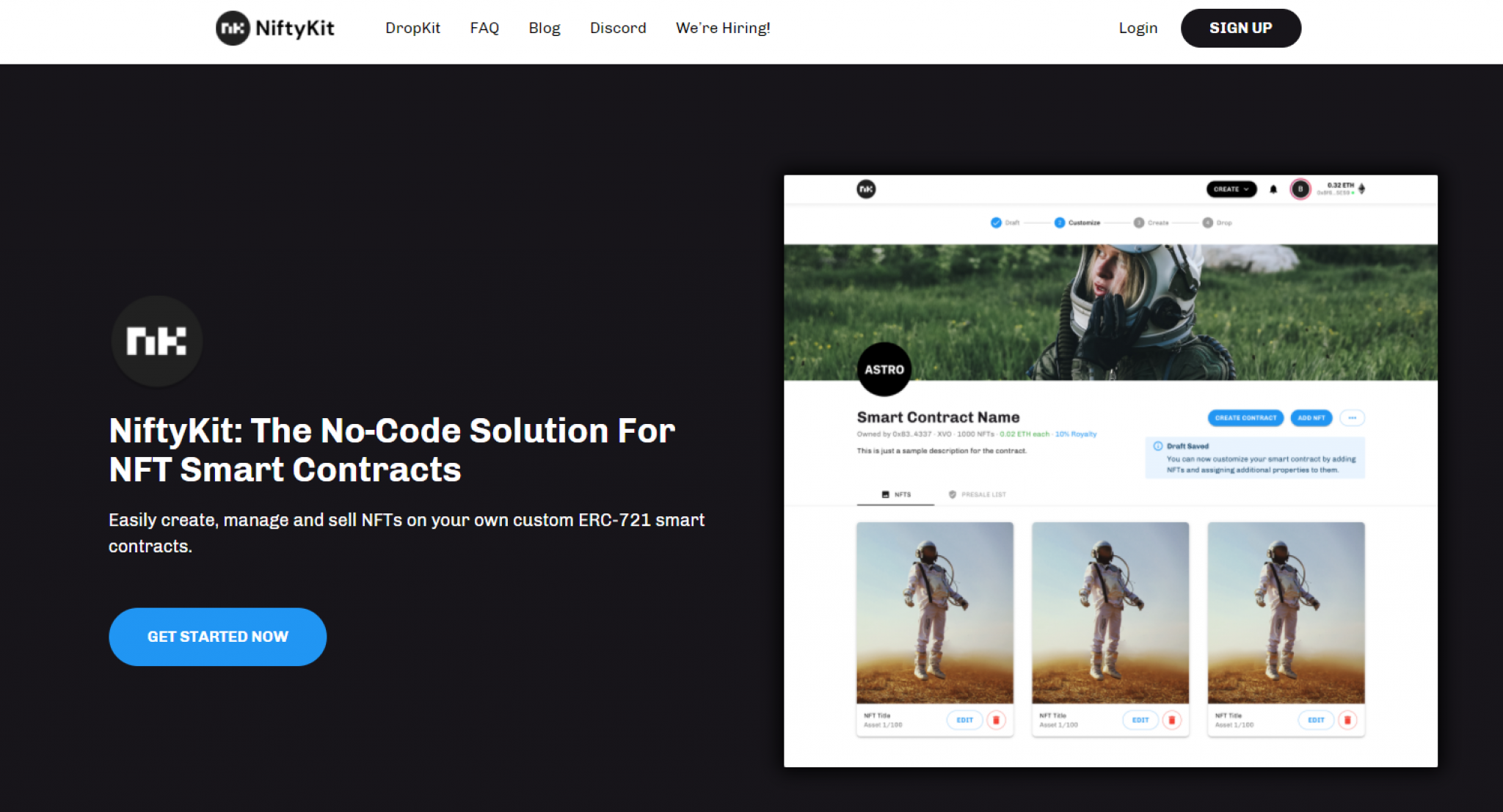This screenshot has width=1503, height=812.
Task: Open the DropKit menu item
Action: tap(412, 28)
